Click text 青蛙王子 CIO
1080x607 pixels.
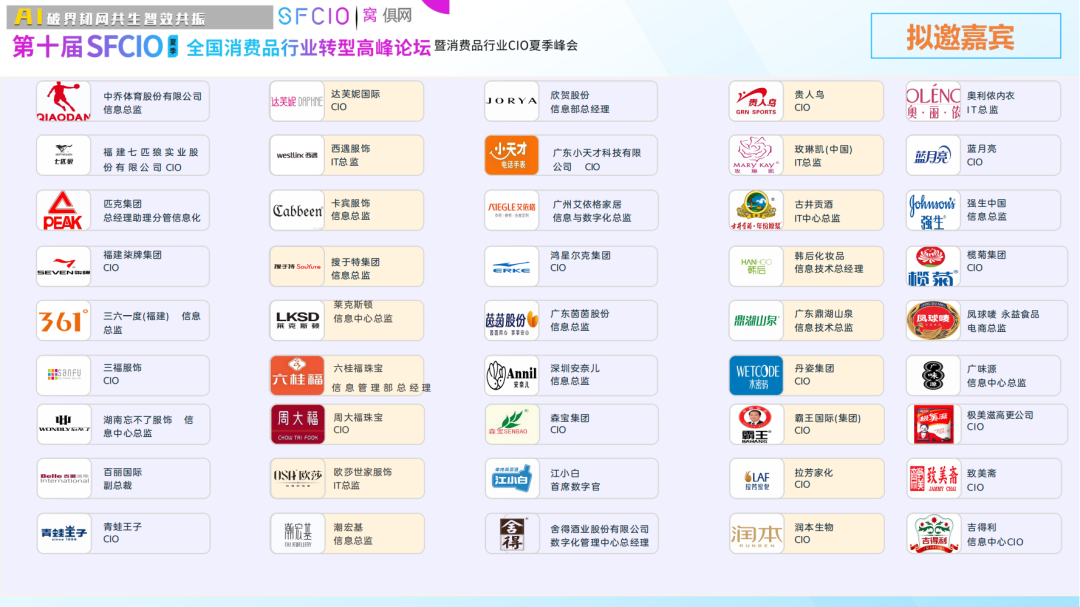[123, 533]
